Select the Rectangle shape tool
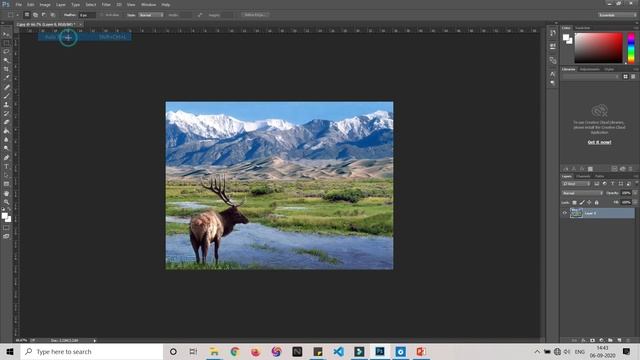The width and height of the screenshot is (640, 360). click(x=6, y=184)
